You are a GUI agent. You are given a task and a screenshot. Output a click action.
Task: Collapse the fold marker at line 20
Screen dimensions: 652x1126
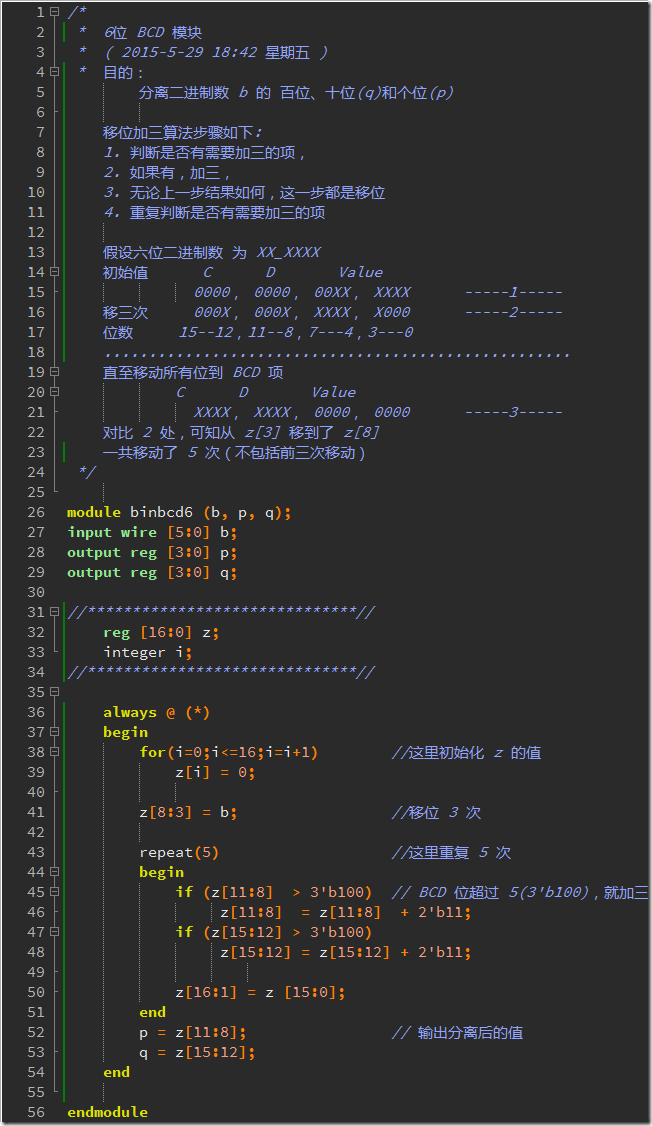click(x=55, y=392)
